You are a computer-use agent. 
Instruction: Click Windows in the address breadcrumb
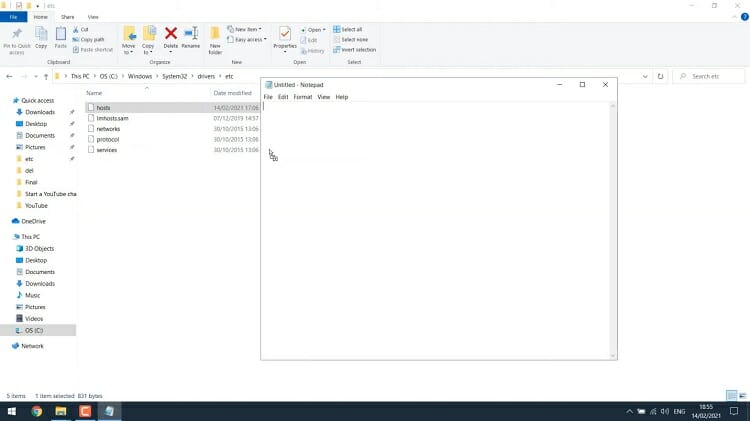pos(140,76)
